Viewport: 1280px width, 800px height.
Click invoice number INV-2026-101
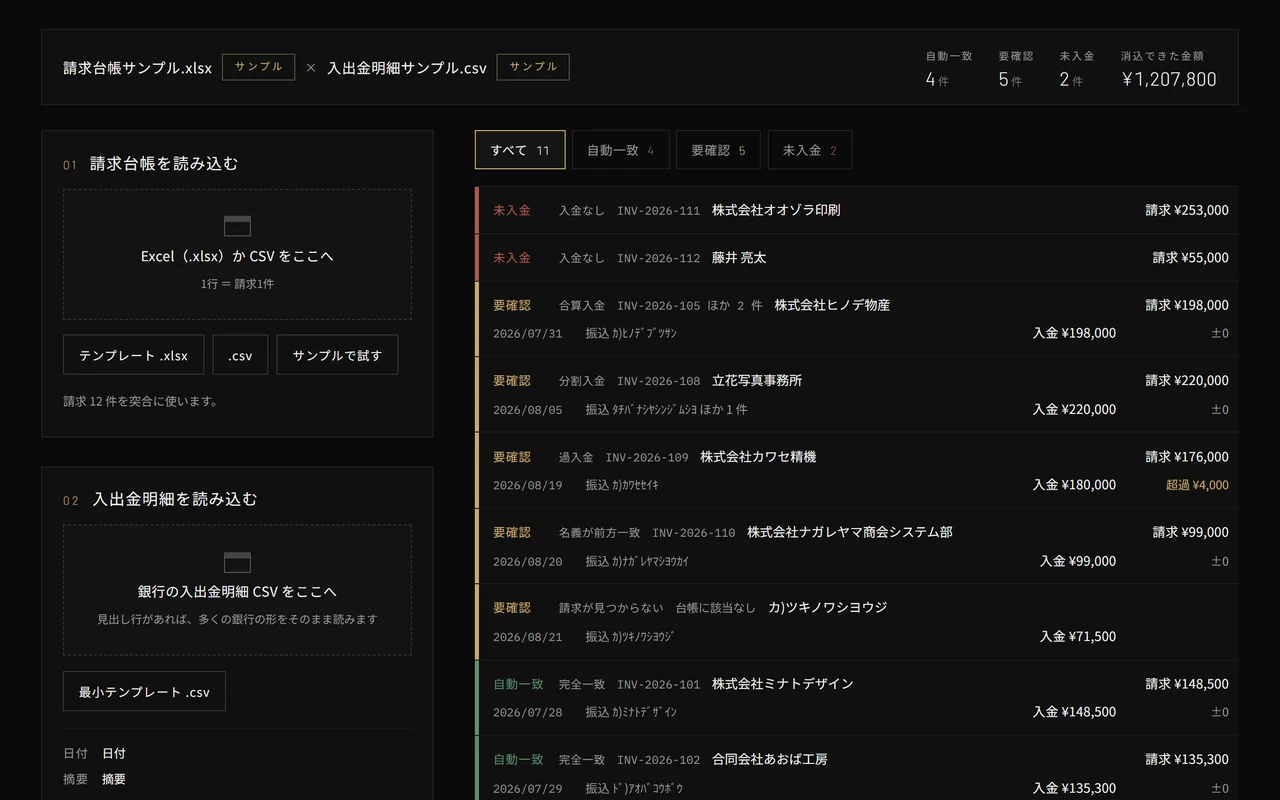click(658, 684)
